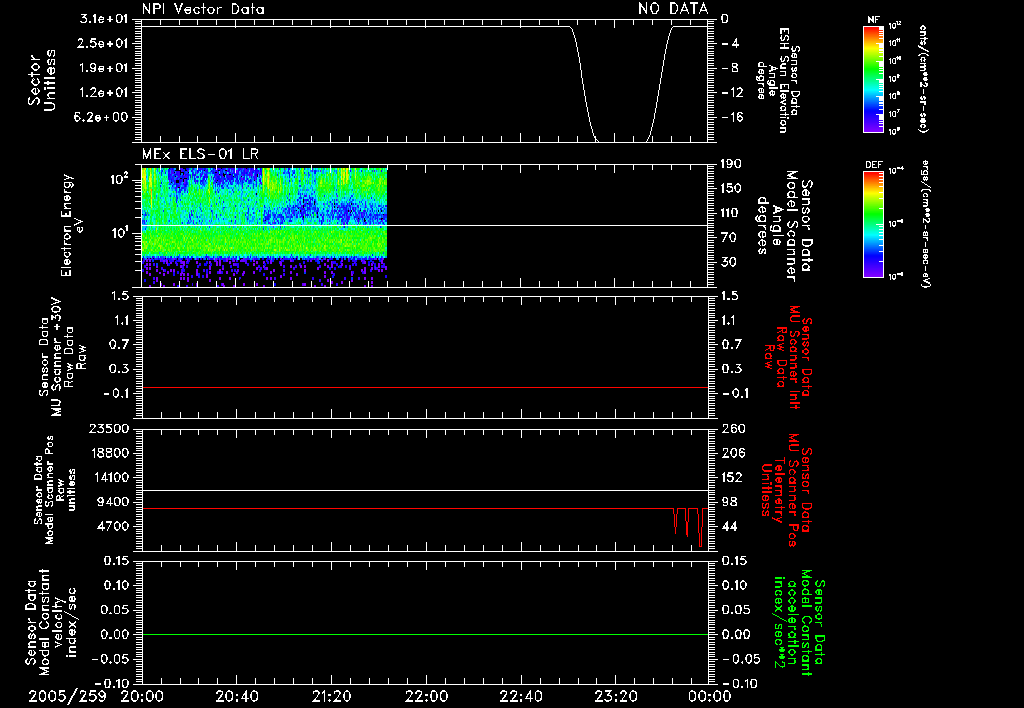1024x708 pixels.
Task: Click the "9400" scanner position axis value
Action: coord(112,502)
